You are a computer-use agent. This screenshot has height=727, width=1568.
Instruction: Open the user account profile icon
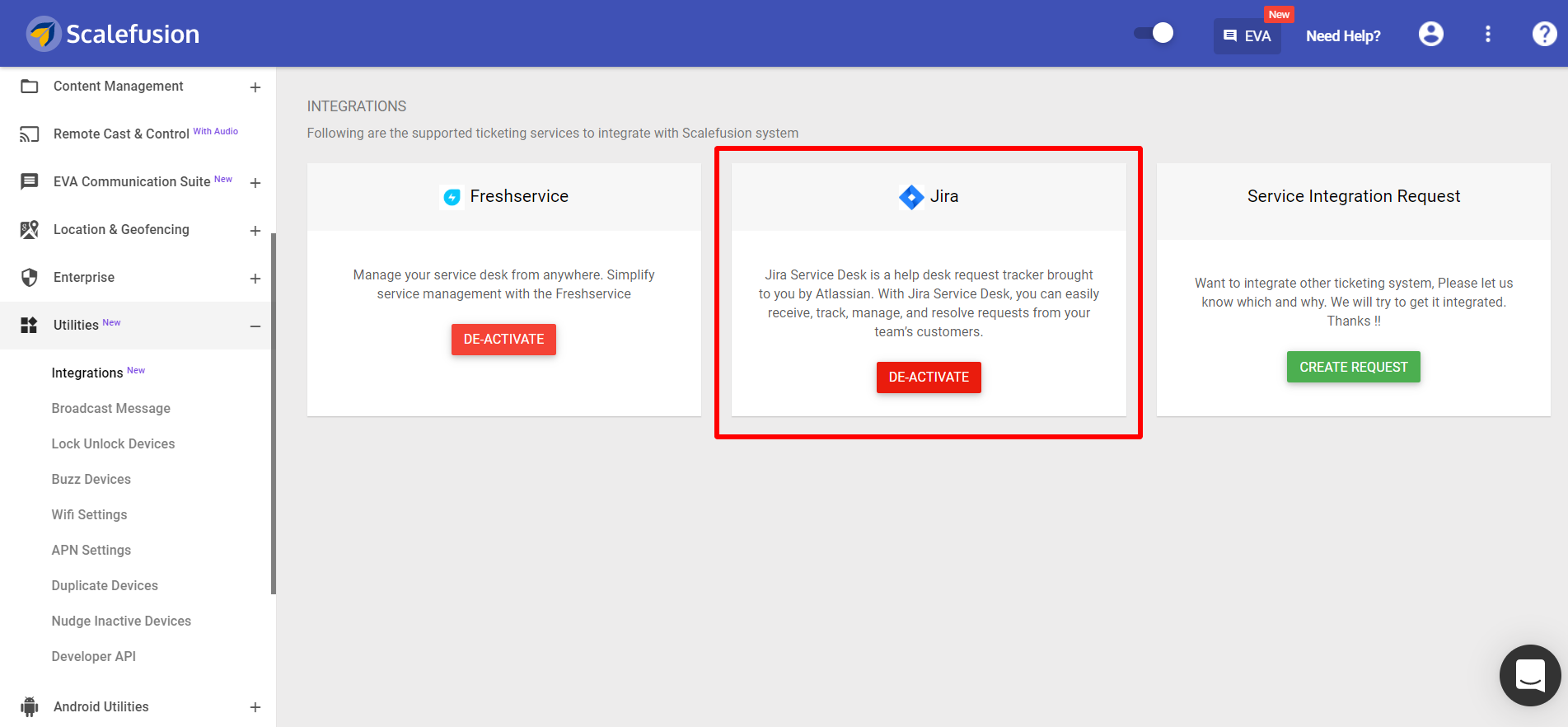point(1431,34)
